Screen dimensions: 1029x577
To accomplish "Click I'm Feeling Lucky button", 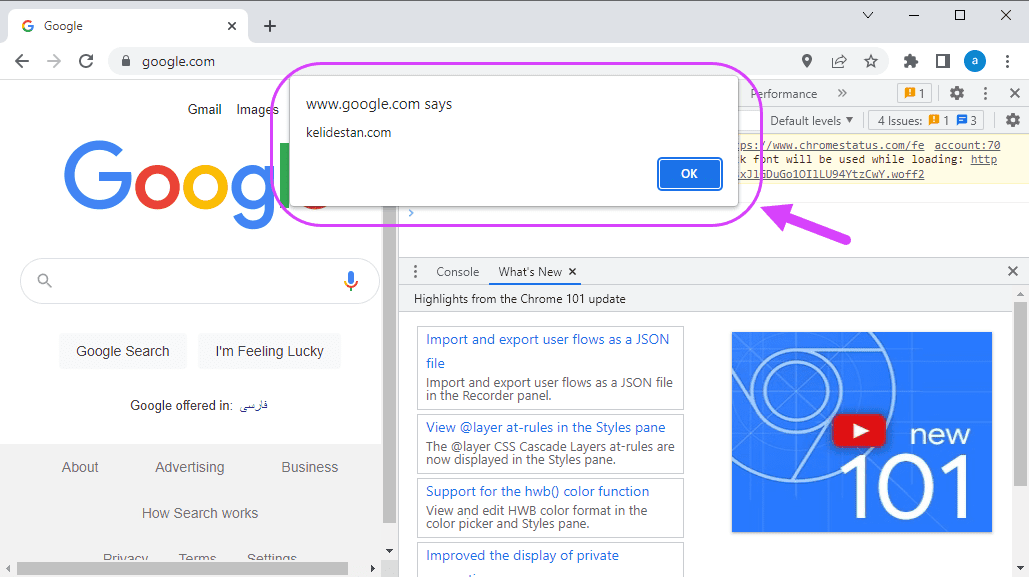I will (x=269, y=351).
